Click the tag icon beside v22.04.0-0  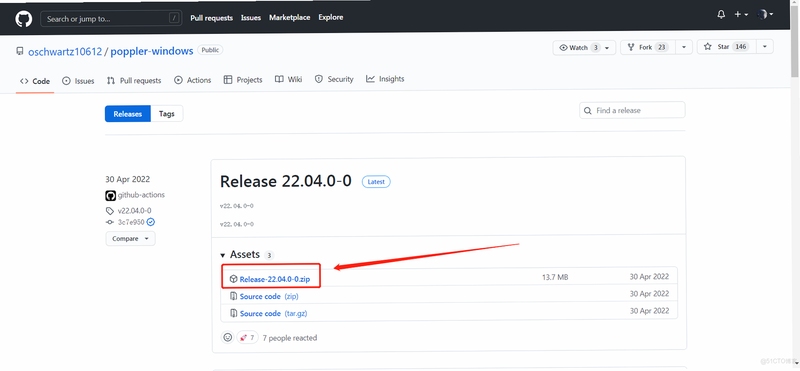tap(110, 211)
